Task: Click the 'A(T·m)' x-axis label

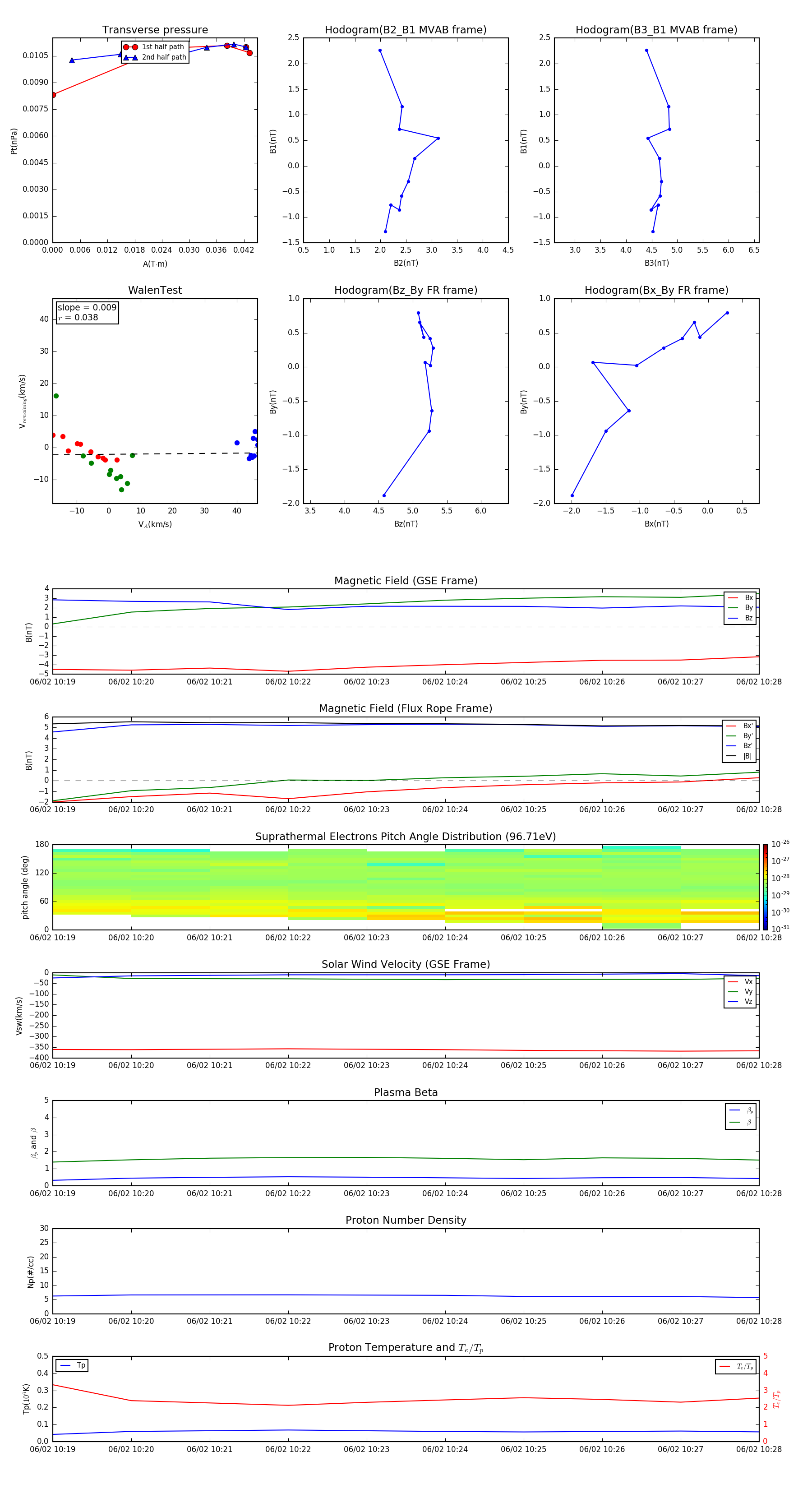Action: tap(155, 264)
